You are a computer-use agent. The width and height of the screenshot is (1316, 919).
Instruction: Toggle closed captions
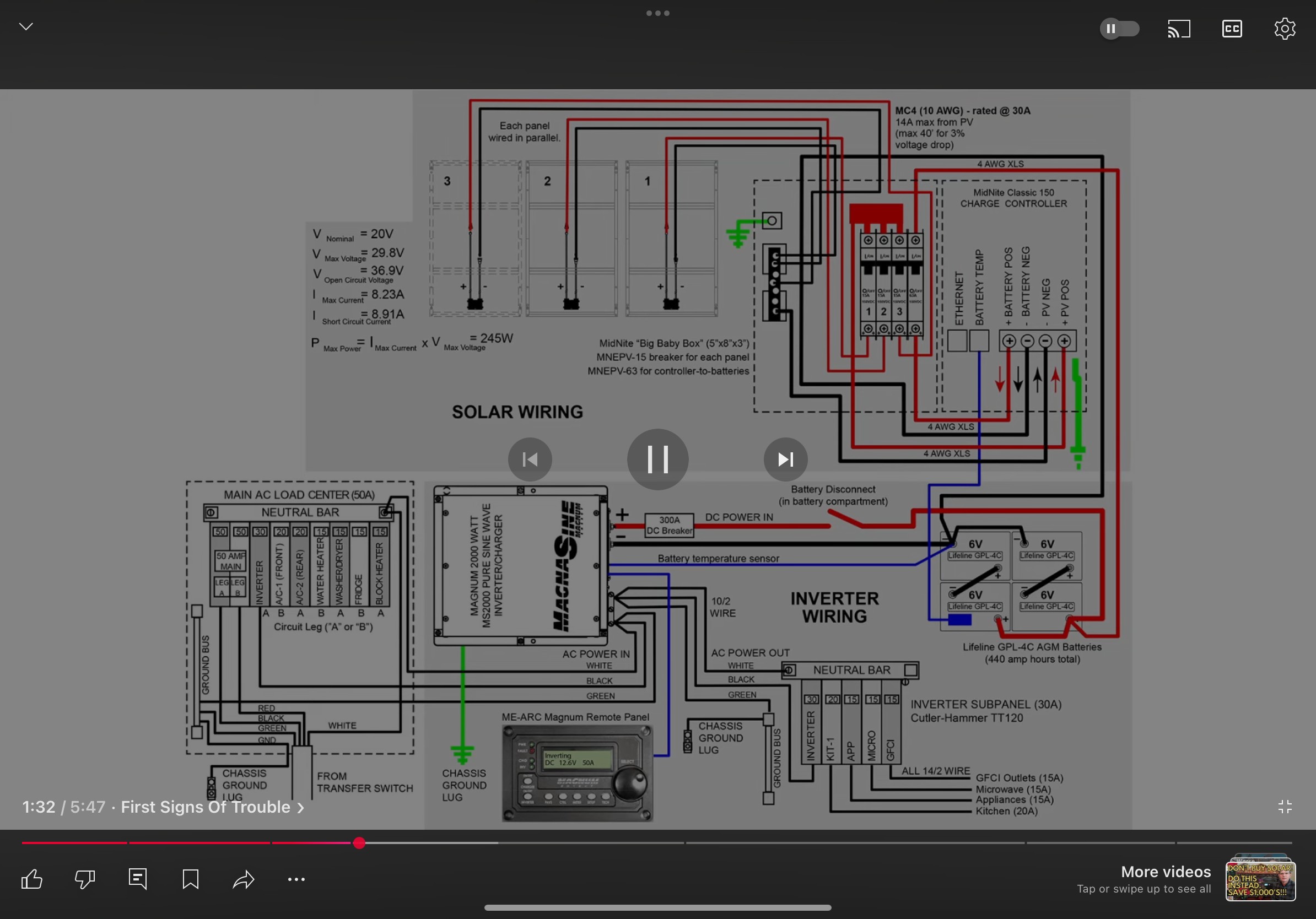click(x=1232, y=29)
